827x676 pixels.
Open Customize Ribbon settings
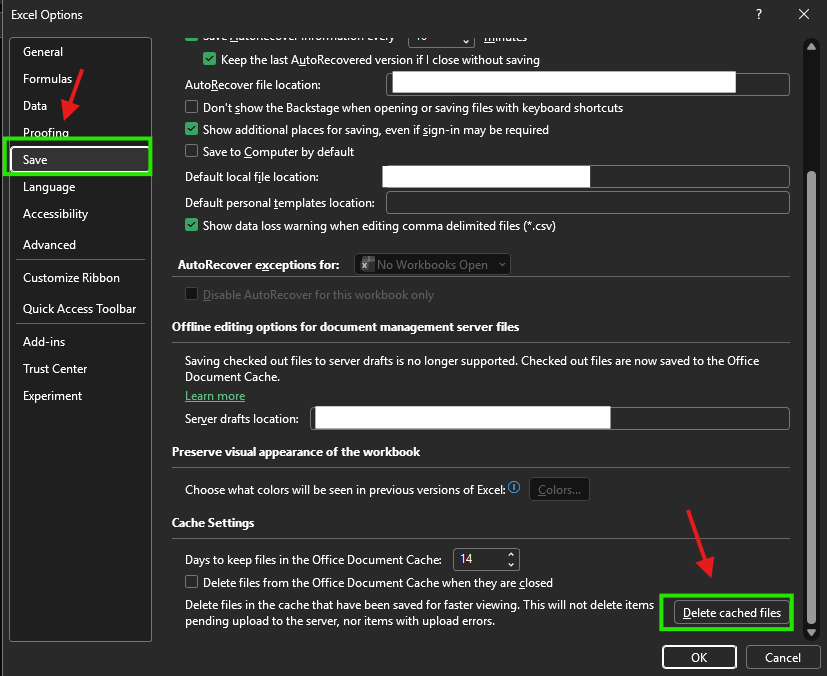pos(71,278)
